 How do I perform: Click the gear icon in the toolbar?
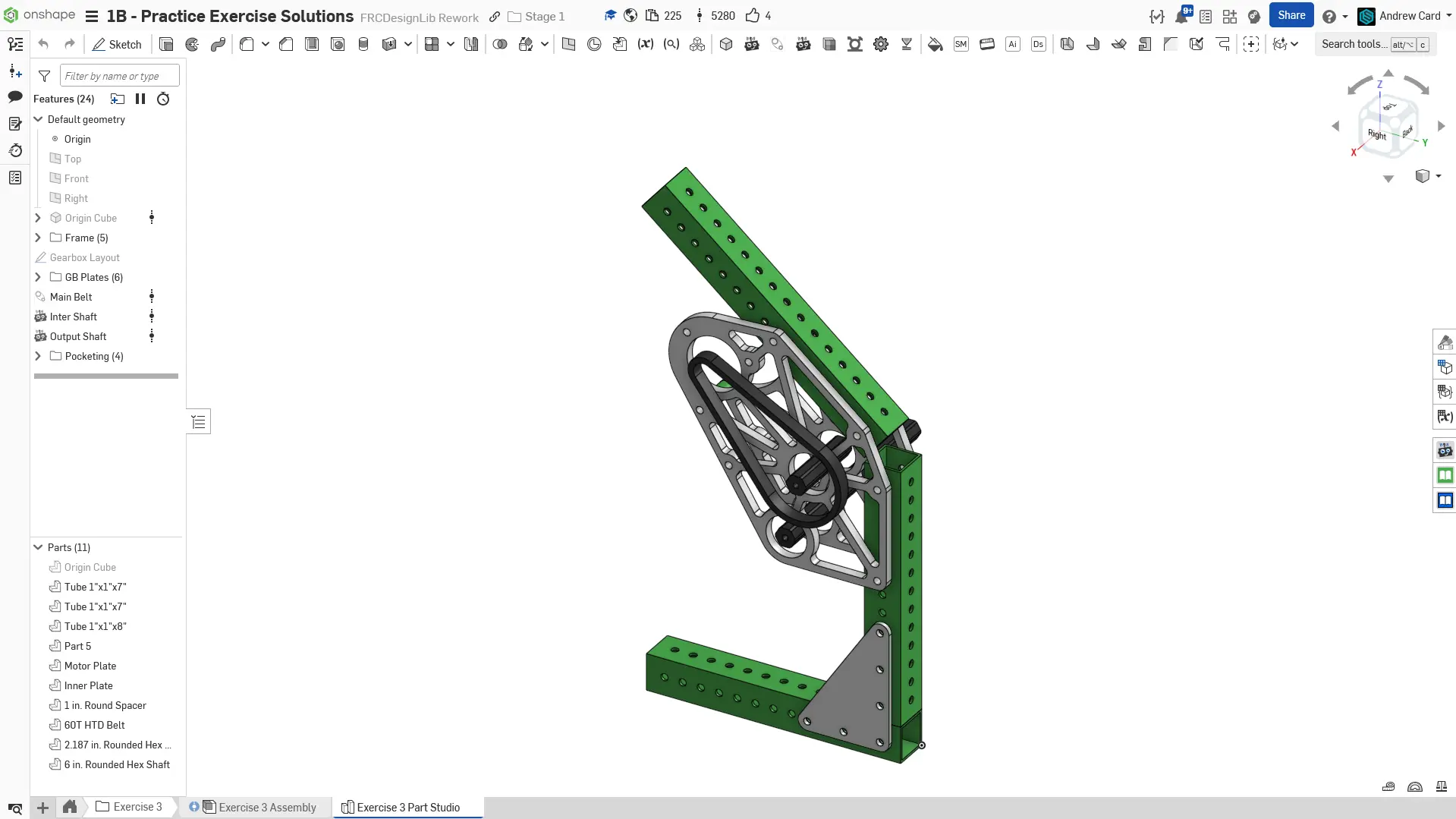[x=881, y=45]
